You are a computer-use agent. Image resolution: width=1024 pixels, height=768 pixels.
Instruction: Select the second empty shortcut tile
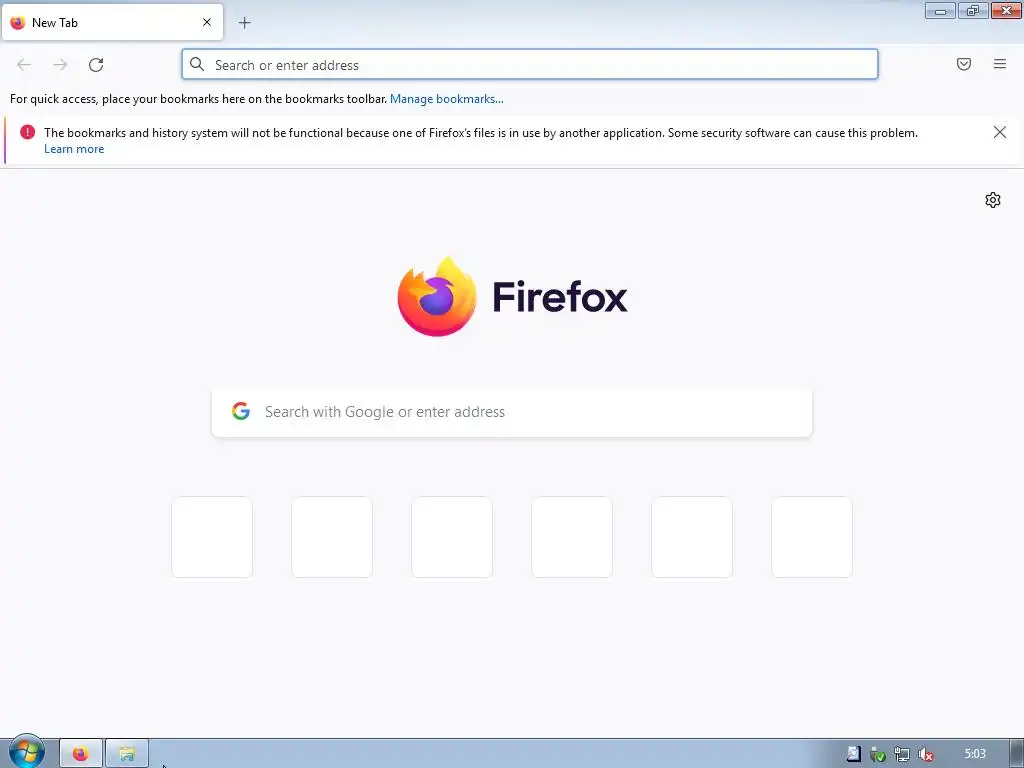[x=332, y=537]
